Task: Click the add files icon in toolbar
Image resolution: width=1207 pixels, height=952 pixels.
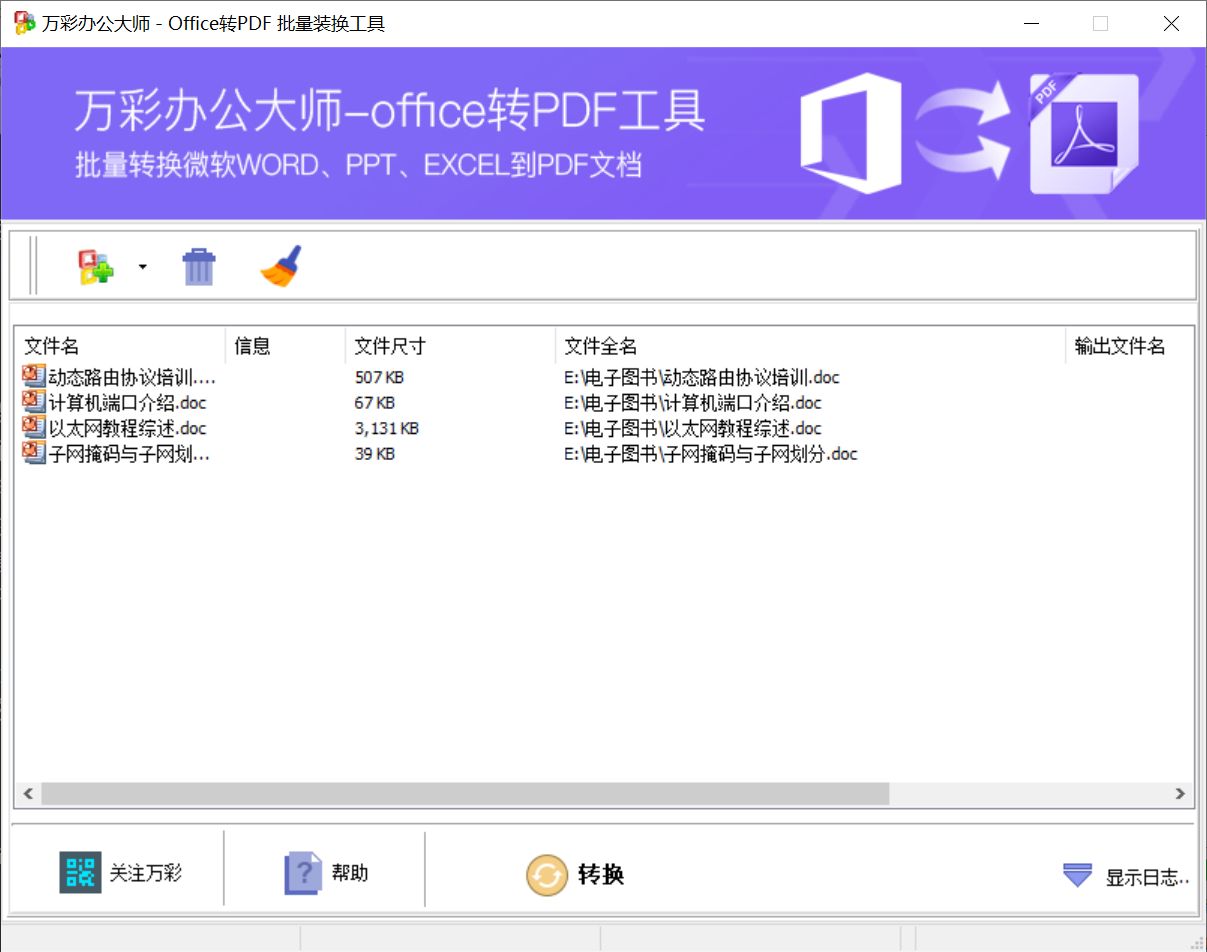Action: 96,267
